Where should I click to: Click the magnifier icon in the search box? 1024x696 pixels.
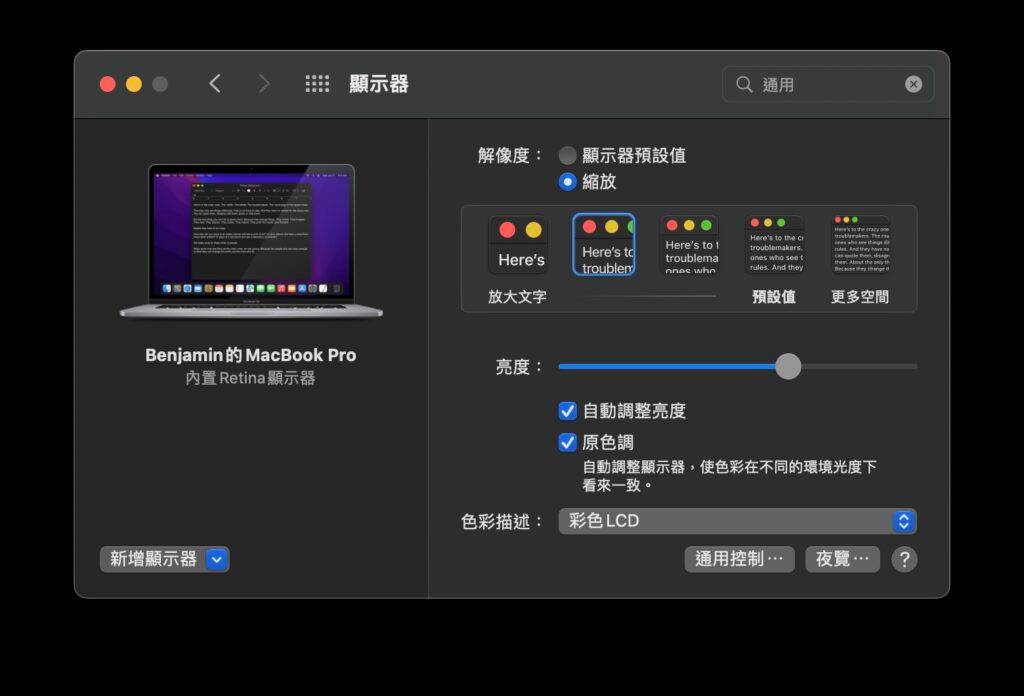point(744,84)
